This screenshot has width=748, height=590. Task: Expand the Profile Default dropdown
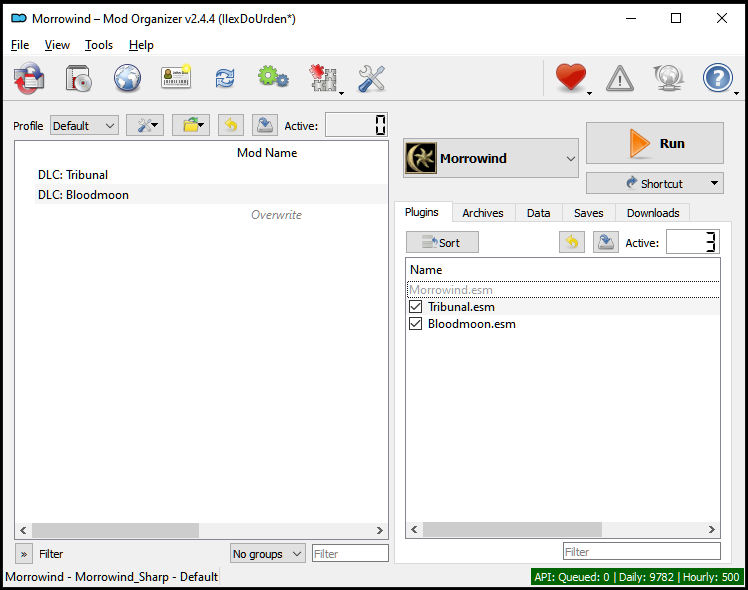pyautogui.click(x=84, y=126)
